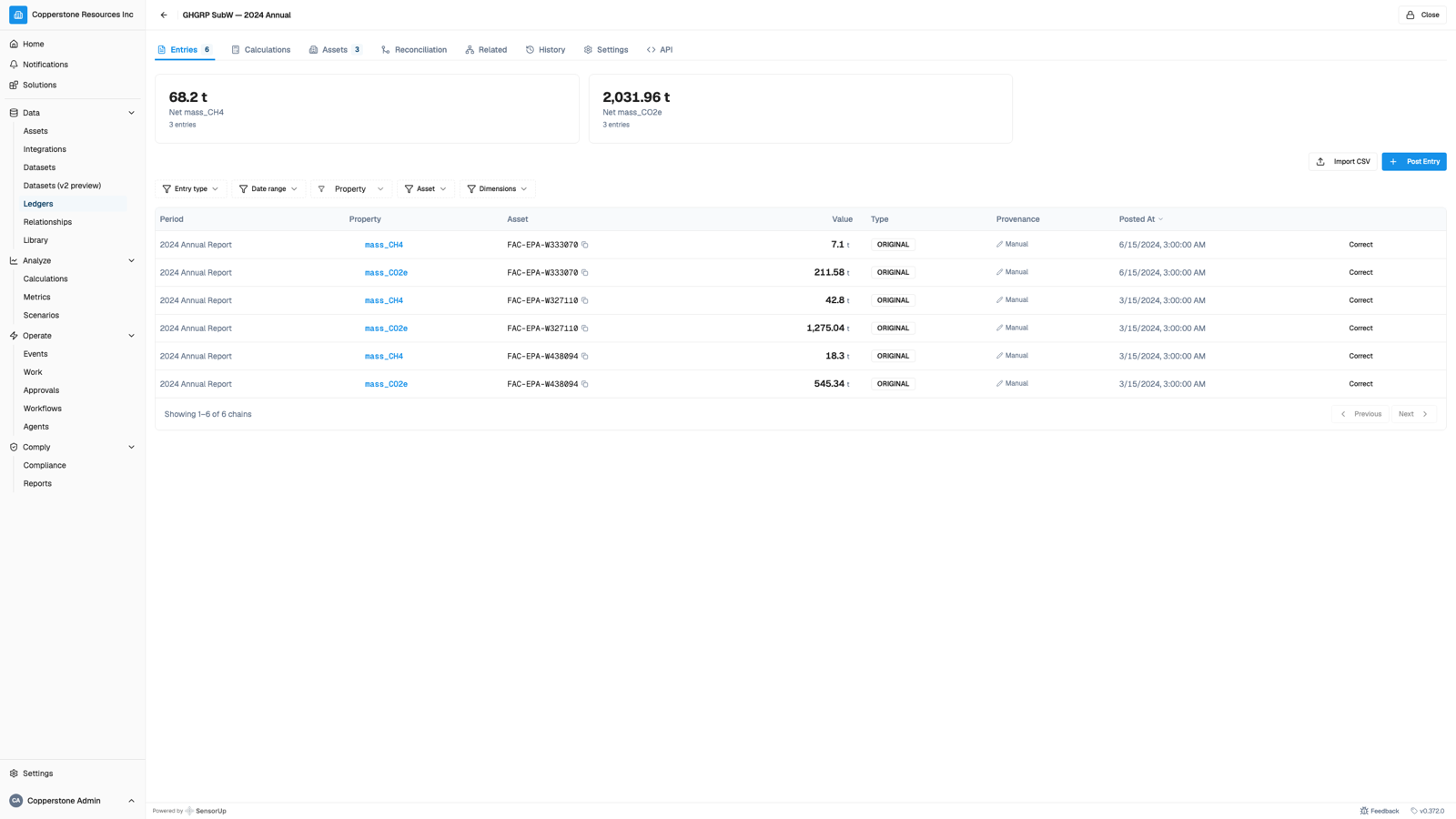Click the Net mass_CO2e 2,031.96 t card
This screenshot has width=1456, height=819.
tap(801, 109)
